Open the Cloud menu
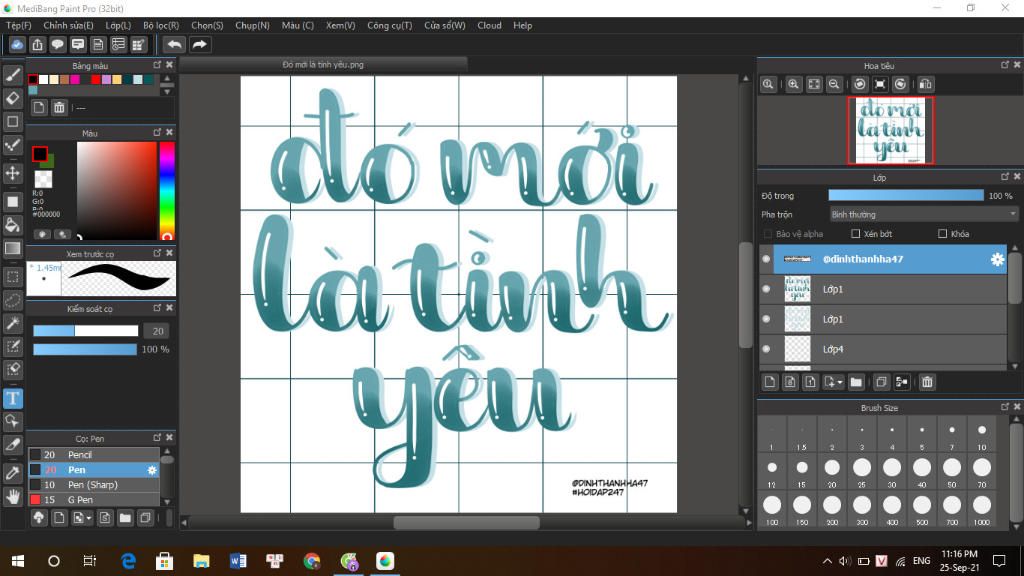 (x=489, y=25)
